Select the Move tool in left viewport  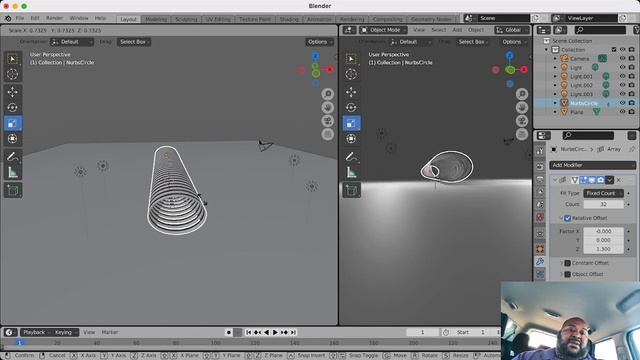tap(13, 92)
